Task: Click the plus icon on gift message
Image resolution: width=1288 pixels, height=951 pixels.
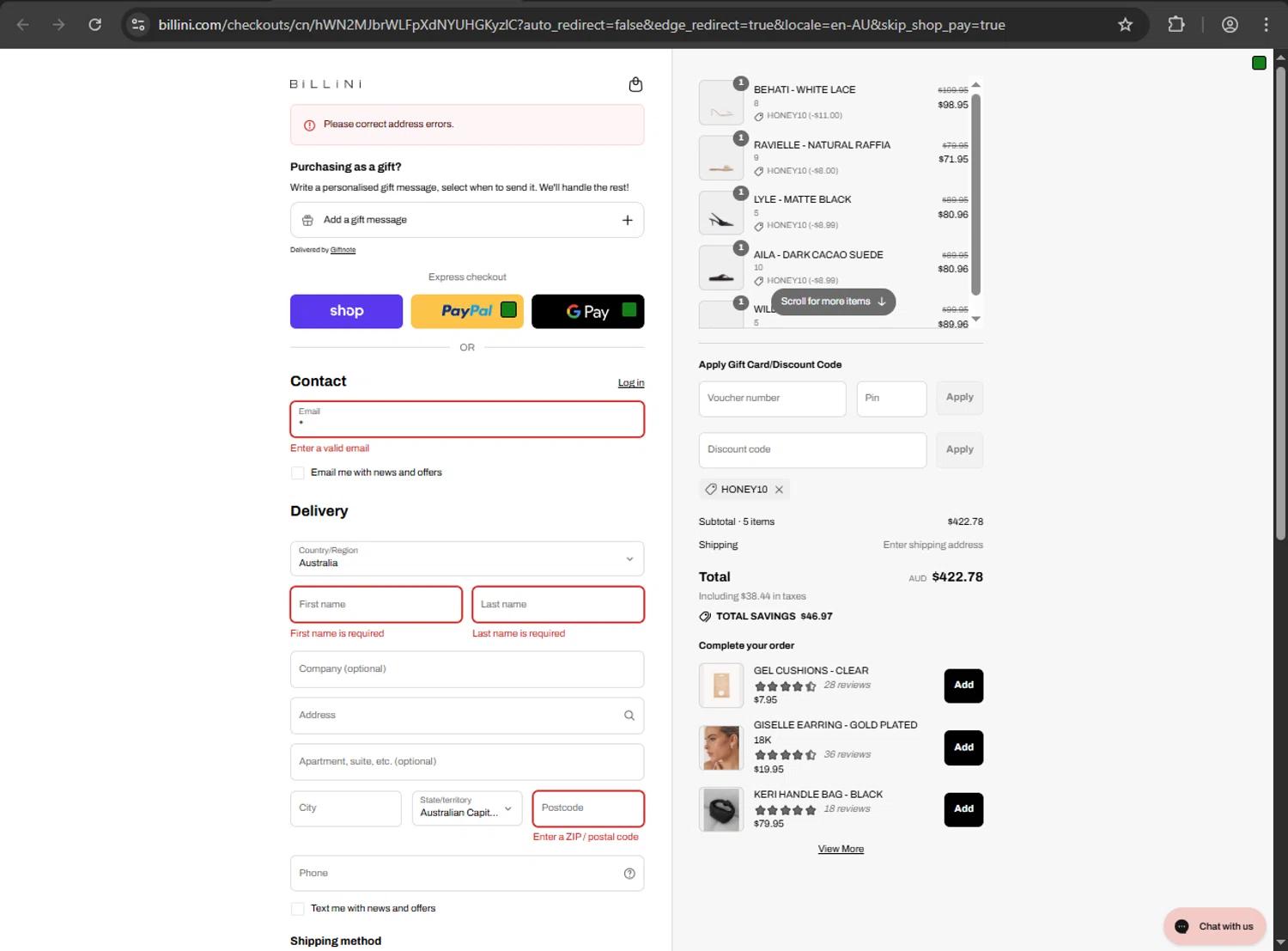Action: pyautogui.click(x=628, y=220)
